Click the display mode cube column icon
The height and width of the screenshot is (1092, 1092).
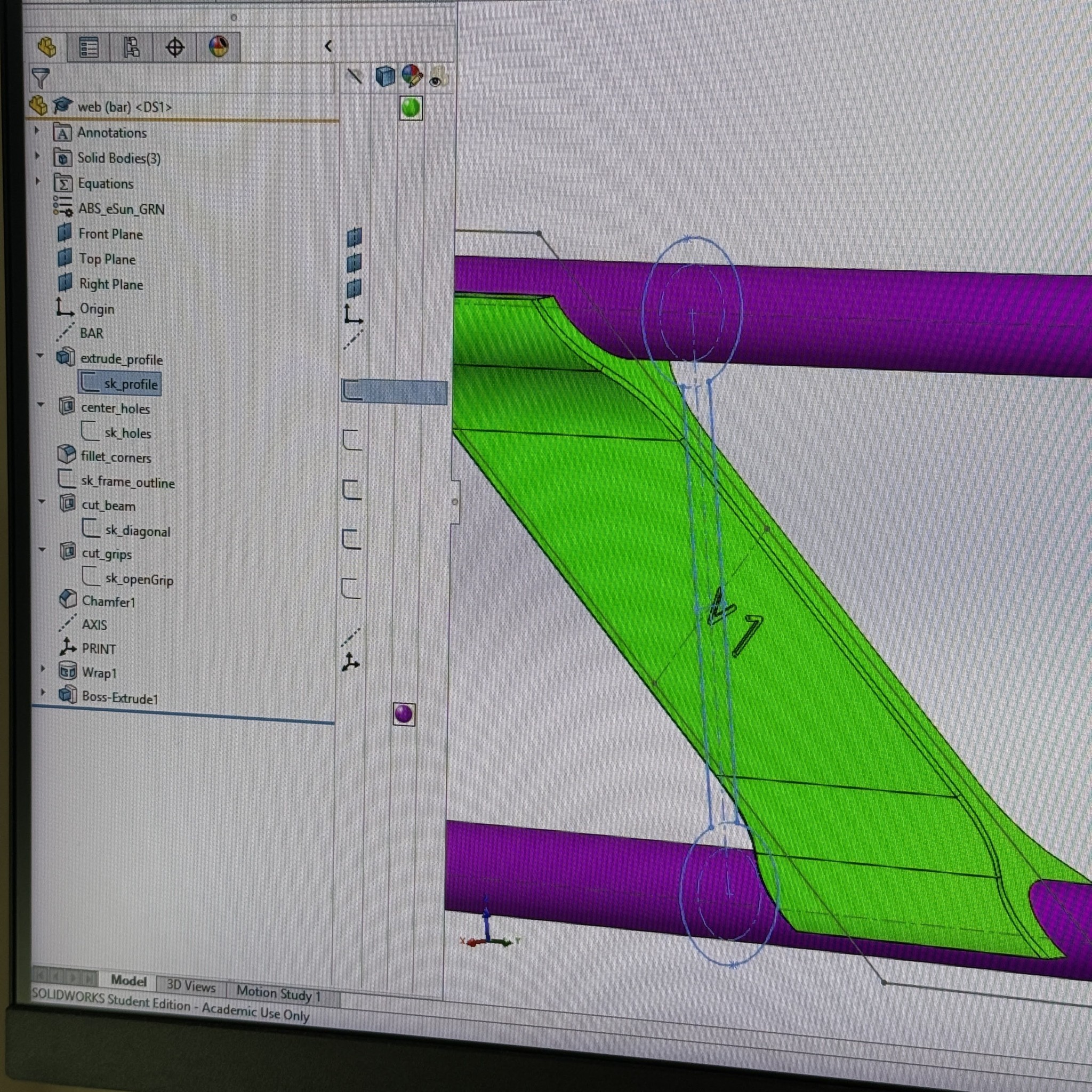[x=385, y=76]
